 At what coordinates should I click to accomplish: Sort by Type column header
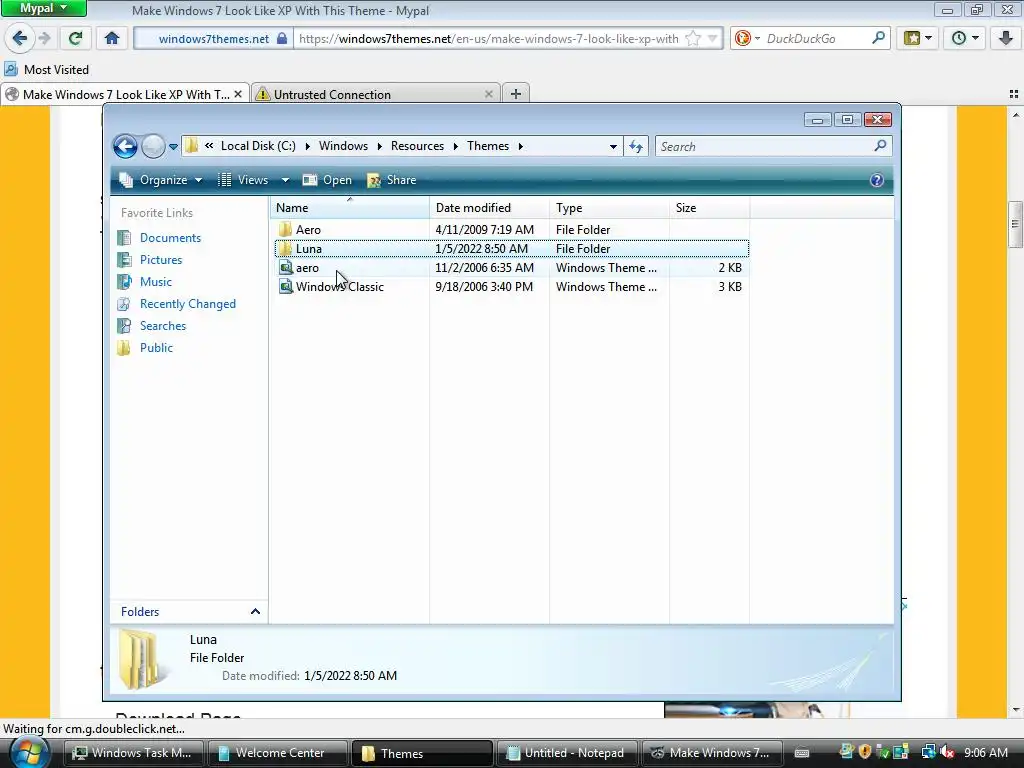click(x=609, y=208)
